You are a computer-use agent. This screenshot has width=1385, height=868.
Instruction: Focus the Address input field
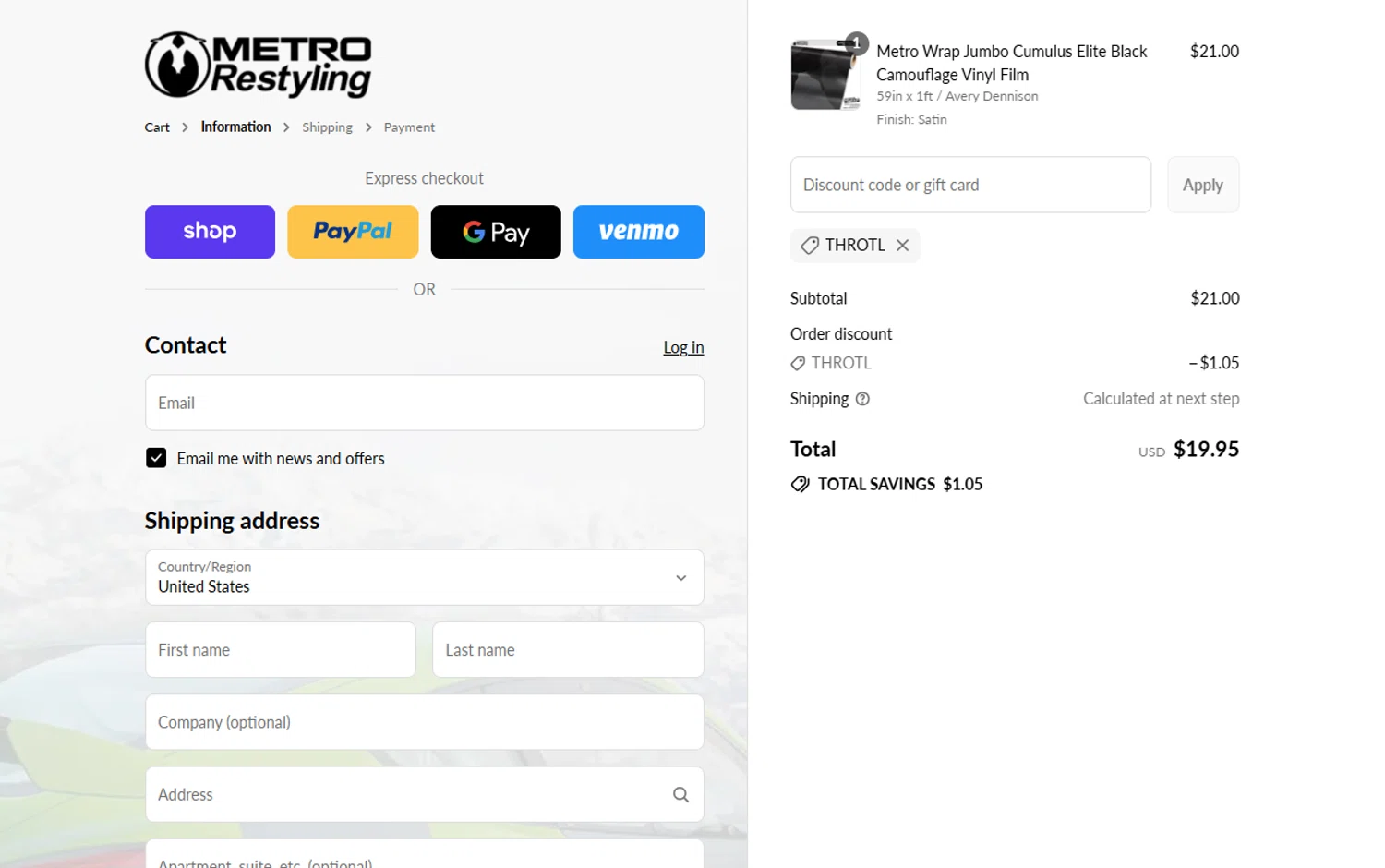point(425,794)
